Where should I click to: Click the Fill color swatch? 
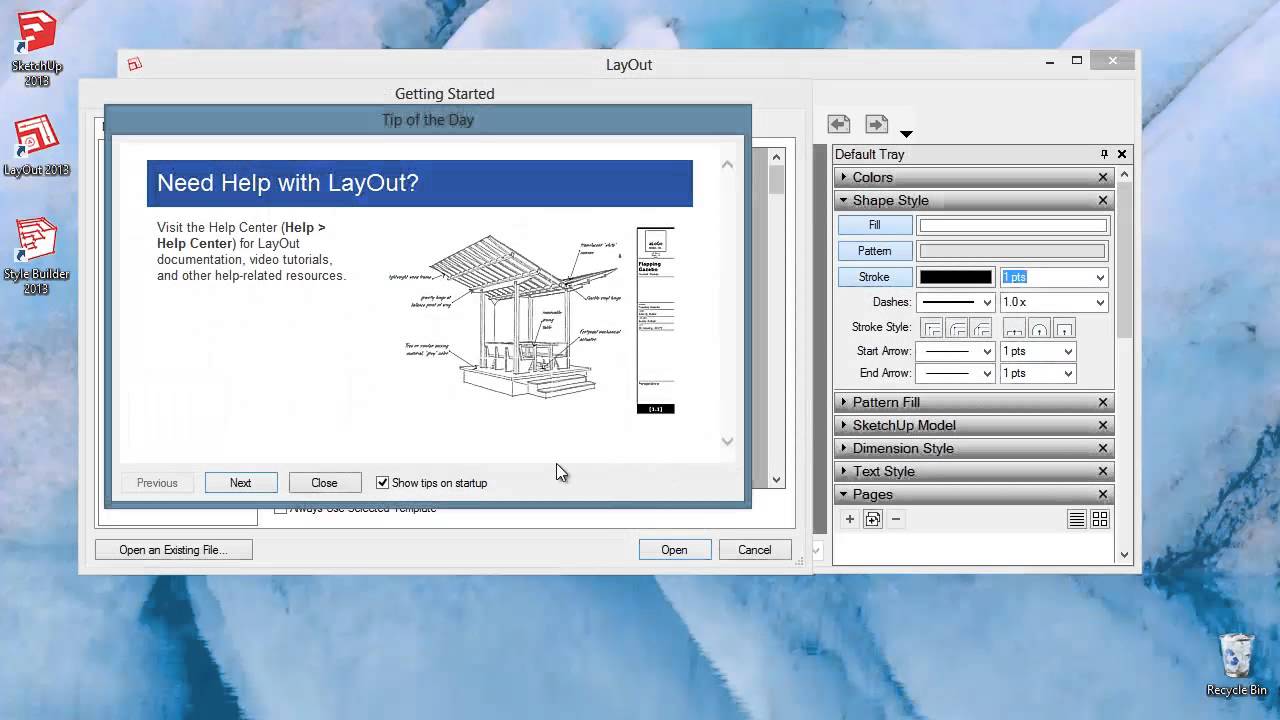[x=1012, y=226]
